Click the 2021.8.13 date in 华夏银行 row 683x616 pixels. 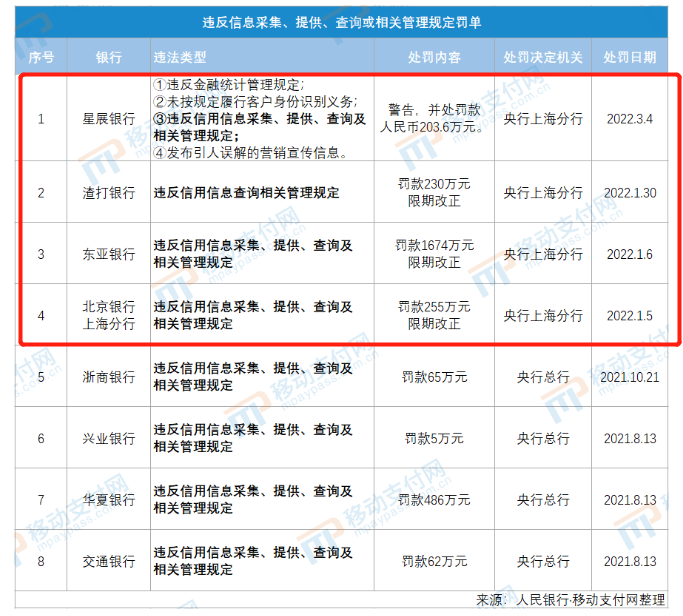coord(630,500)
